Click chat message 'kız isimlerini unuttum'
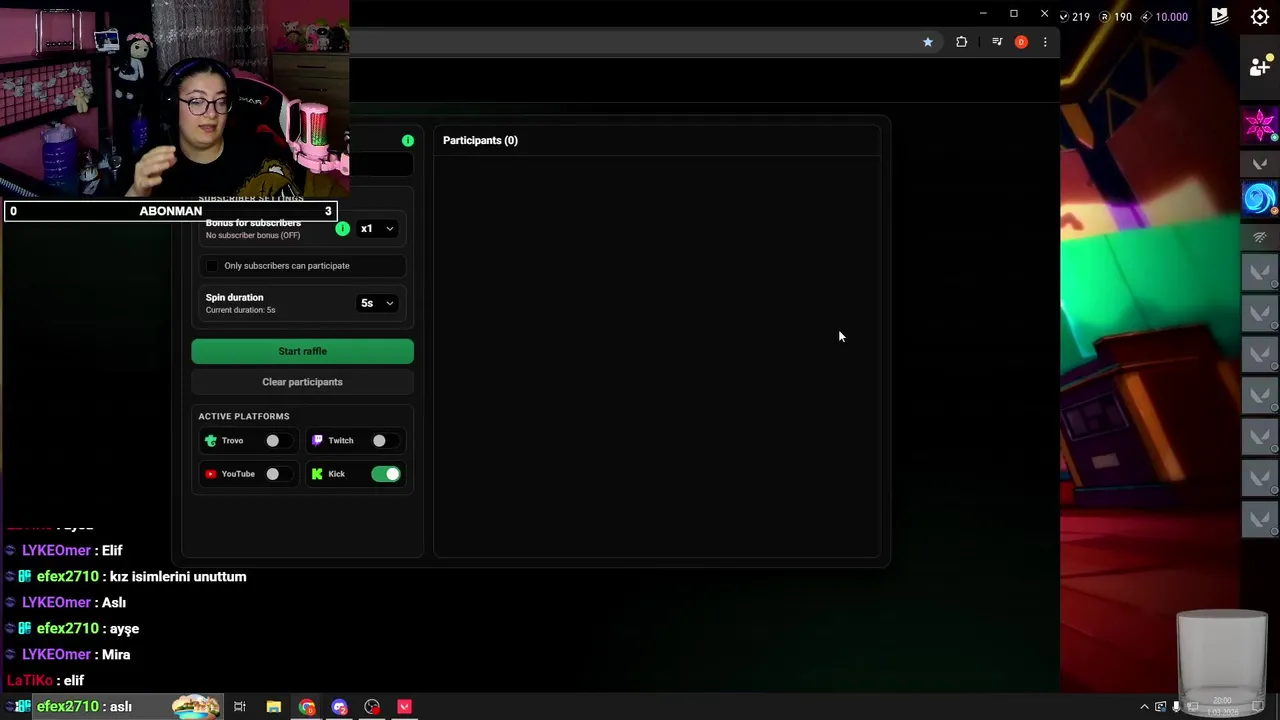The height and width of the screenshot is (720, 1280). tap(178, 576)
